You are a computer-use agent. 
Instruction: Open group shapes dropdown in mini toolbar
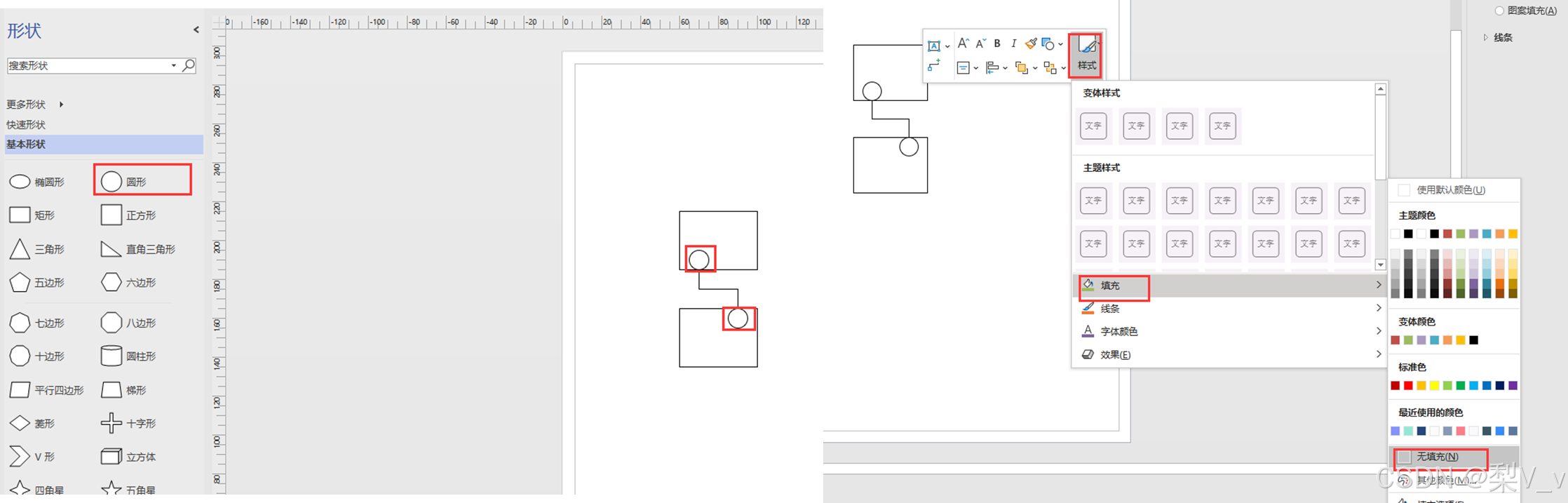pos(1063,68)
